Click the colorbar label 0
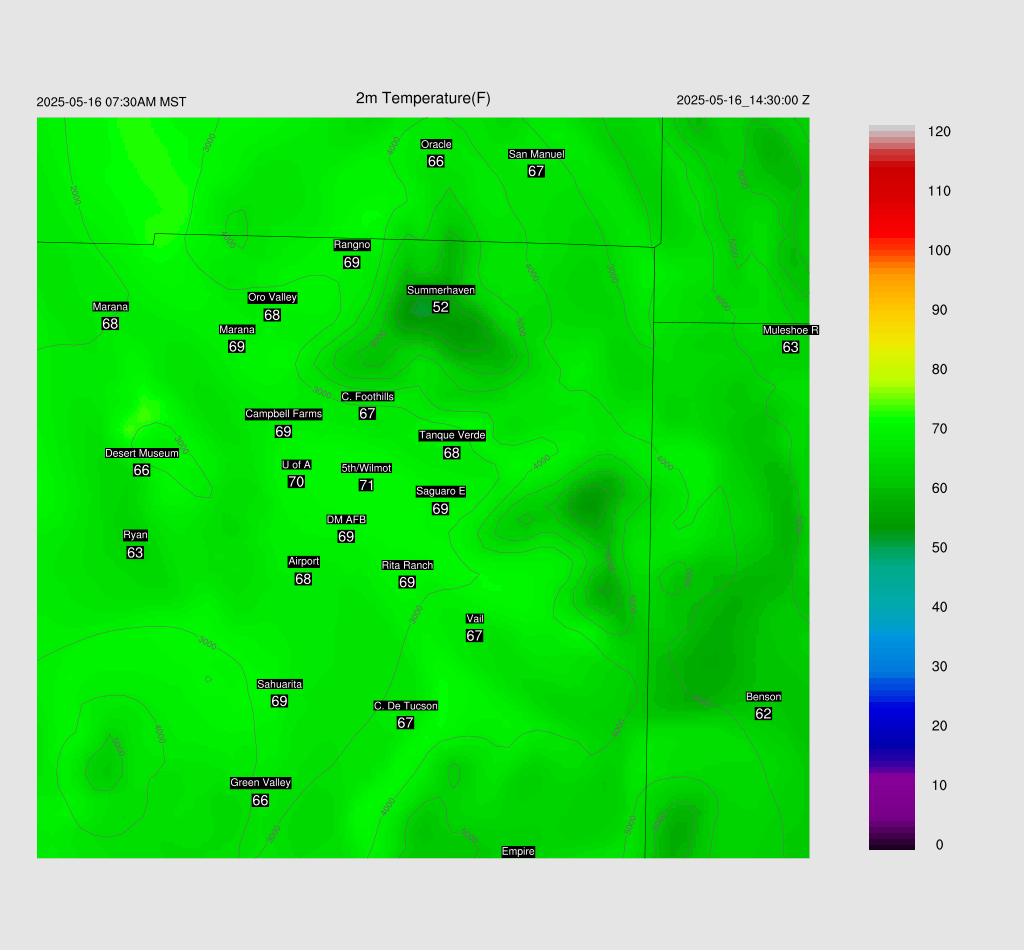The width and height of the screenshot is (1024, 950). [x=939, y=845]
